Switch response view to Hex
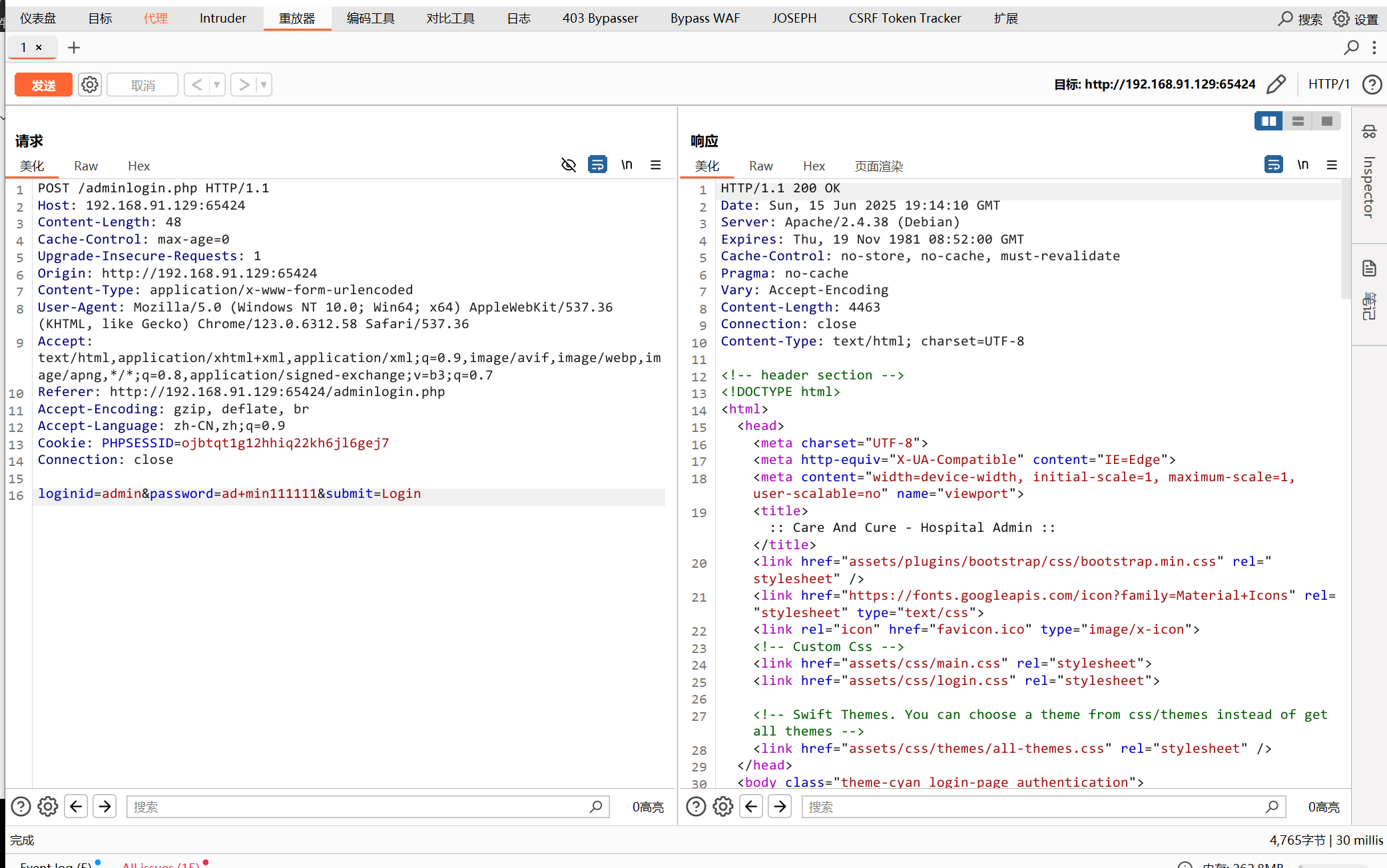This screenshot has width=1387, height=868. tap(814, 166)
